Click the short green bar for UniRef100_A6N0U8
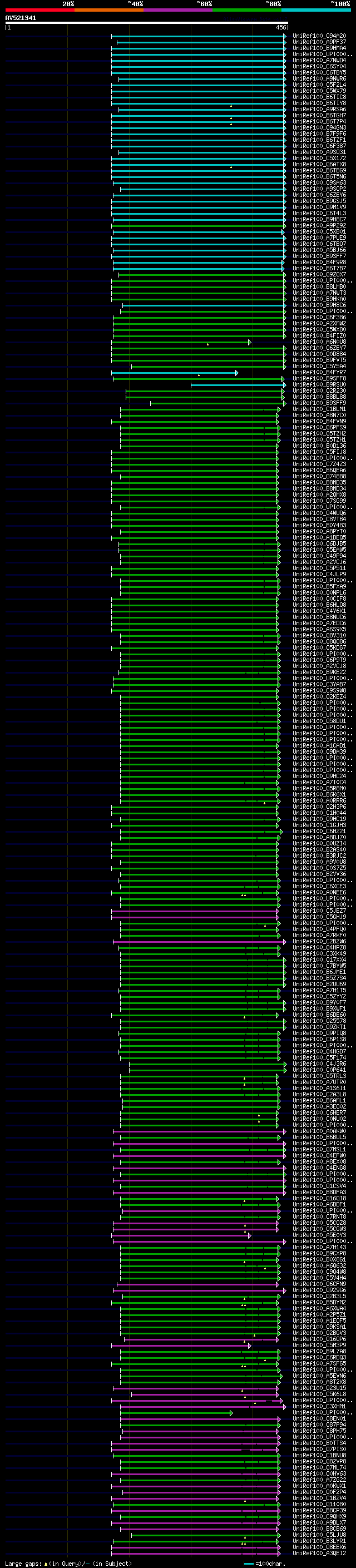This screenshot has width=356, height=1568. tap(181, 342)
